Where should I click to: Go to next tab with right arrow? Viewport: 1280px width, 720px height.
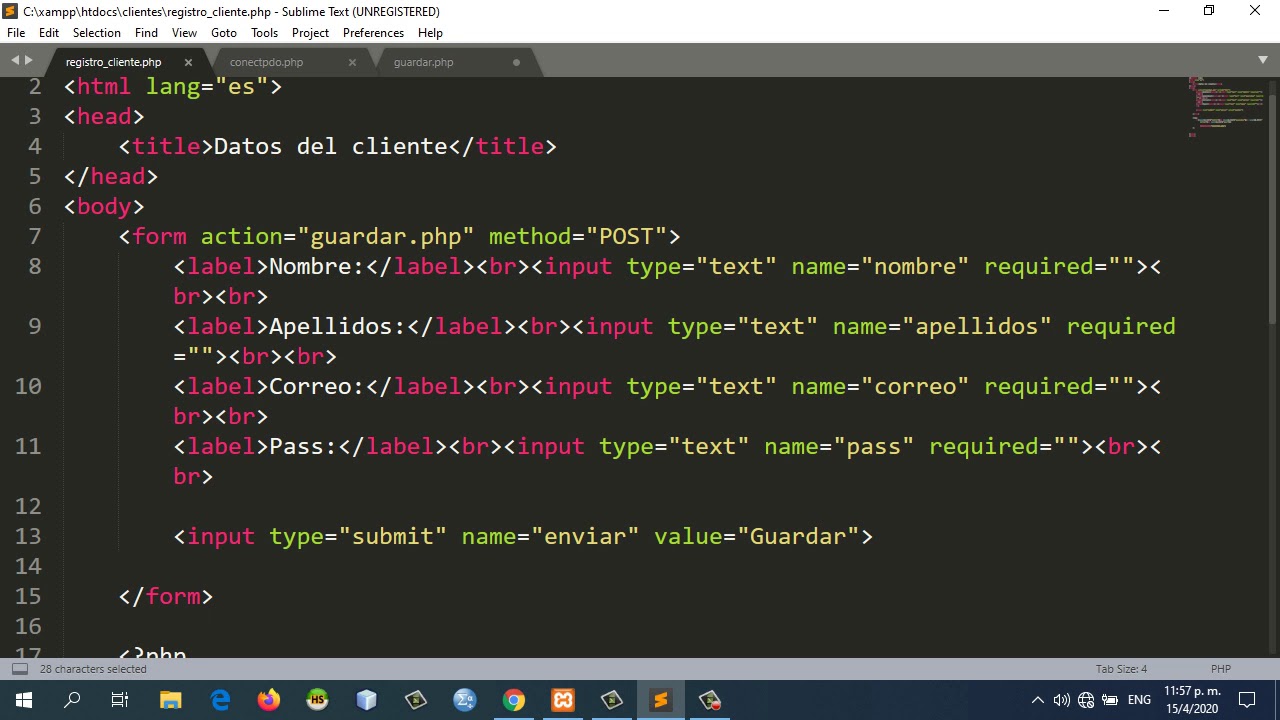[29, 61]
